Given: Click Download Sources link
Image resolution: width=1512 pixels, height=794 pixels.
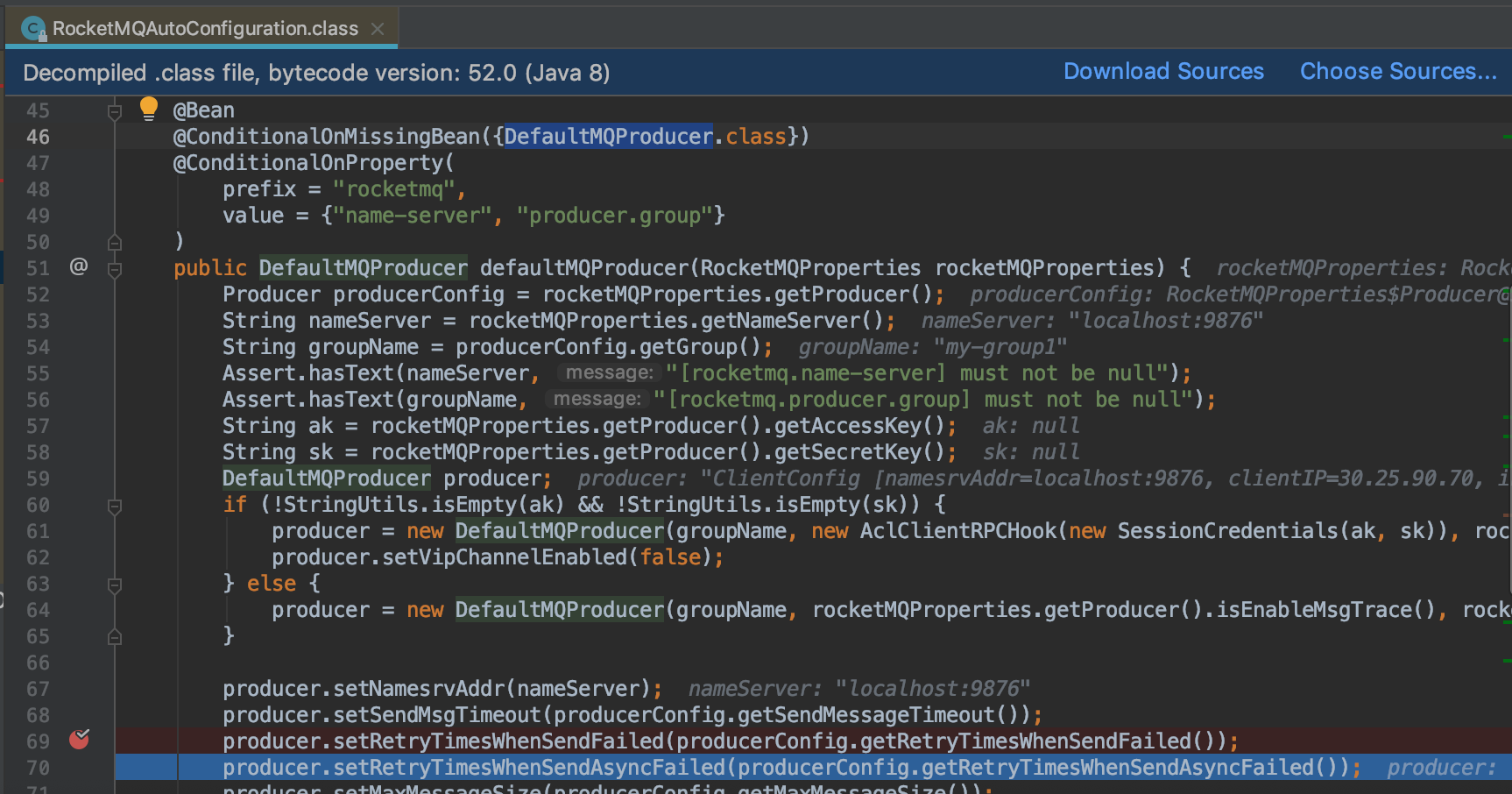Looking at the screenshot, I should [x=1163, y=72].
